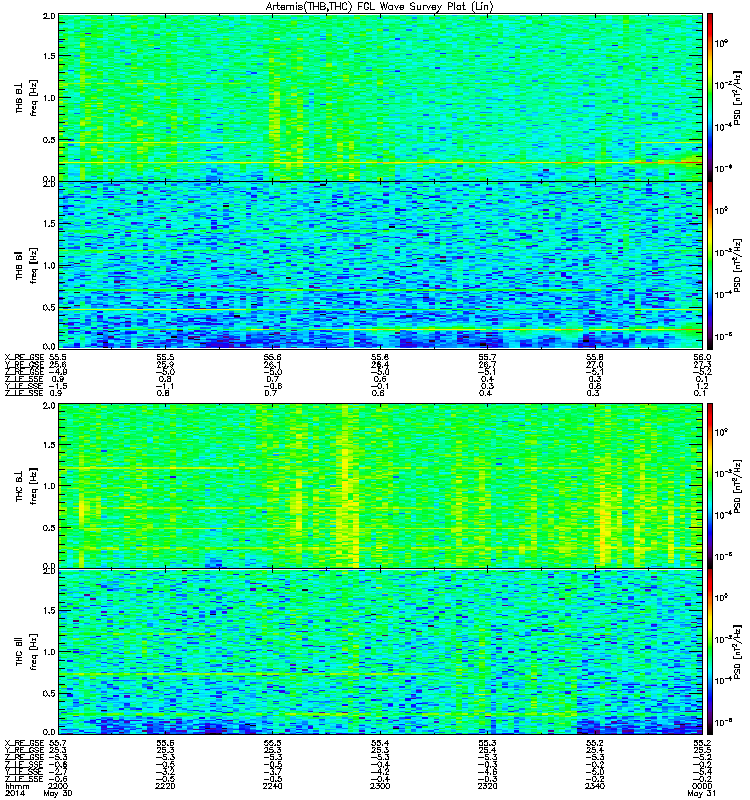Click the '2014' year label
Viewport: 750px width, 800px height.
pyautogui.click(x=13, y=793)
